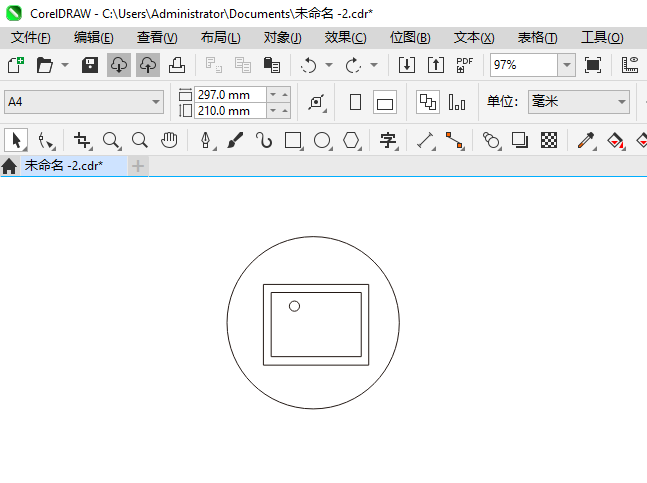Click the Copy icon
This screenshot has width=647, height=483.
[x=243, y=65]
